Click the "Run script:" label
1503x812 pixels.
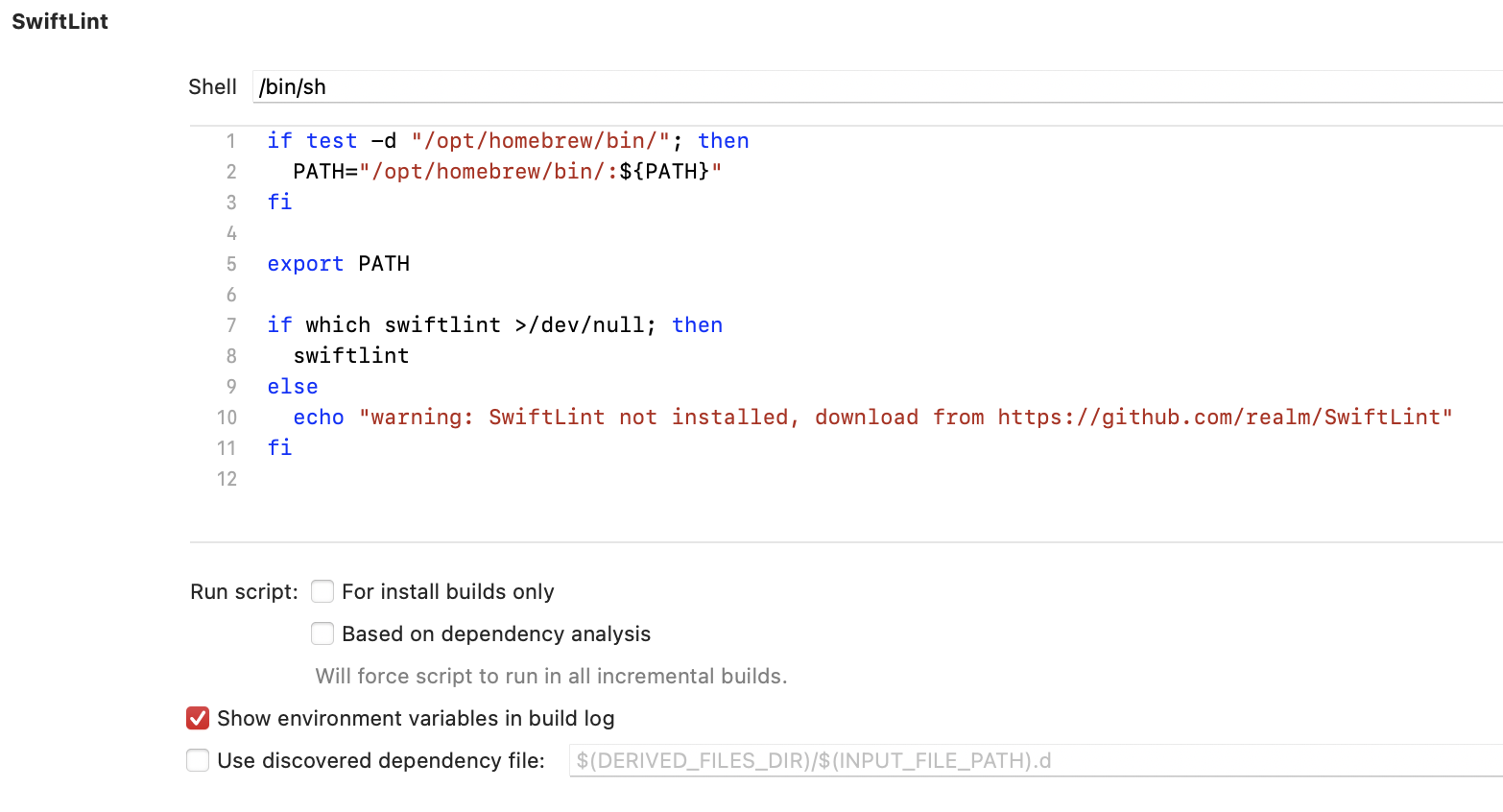pyautogui.click(x=243, y=591)
